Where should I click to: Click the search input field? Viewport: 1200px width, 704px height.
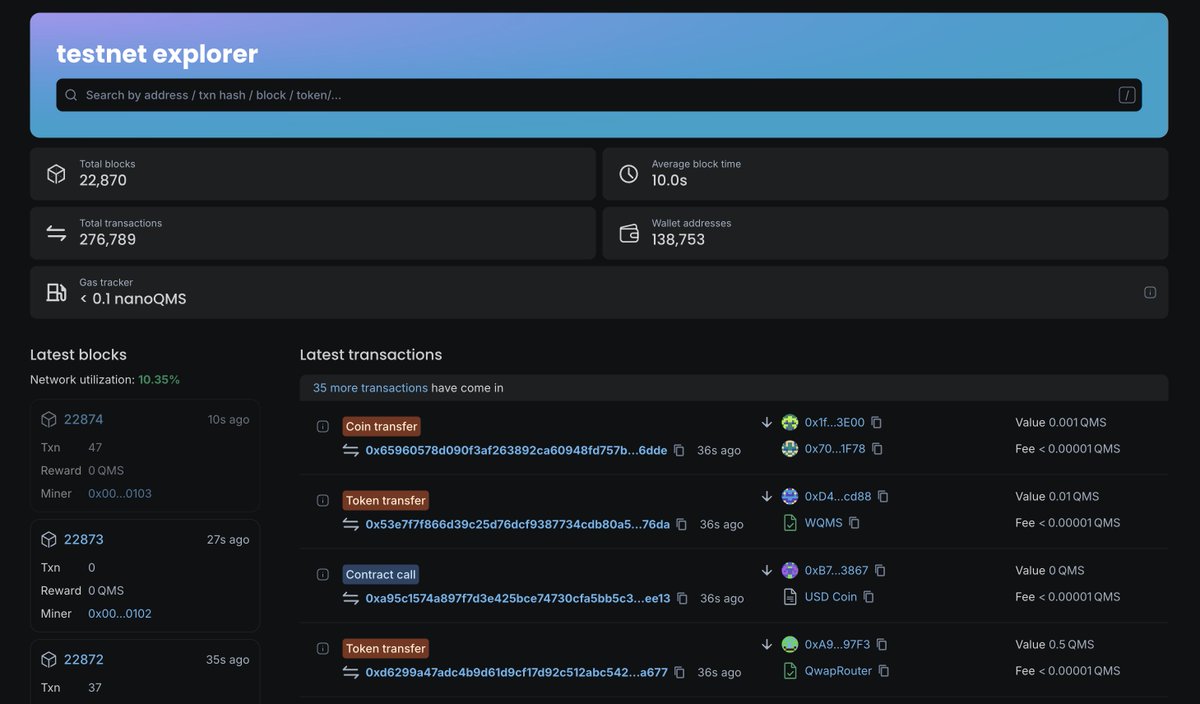598,95
